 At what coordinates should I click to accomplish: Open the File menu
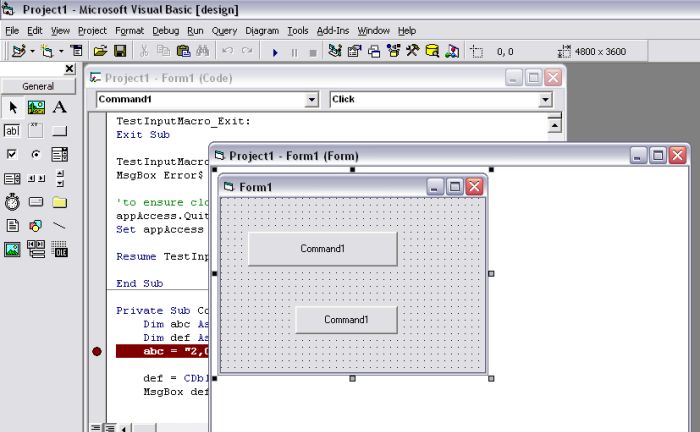point(12,31)
